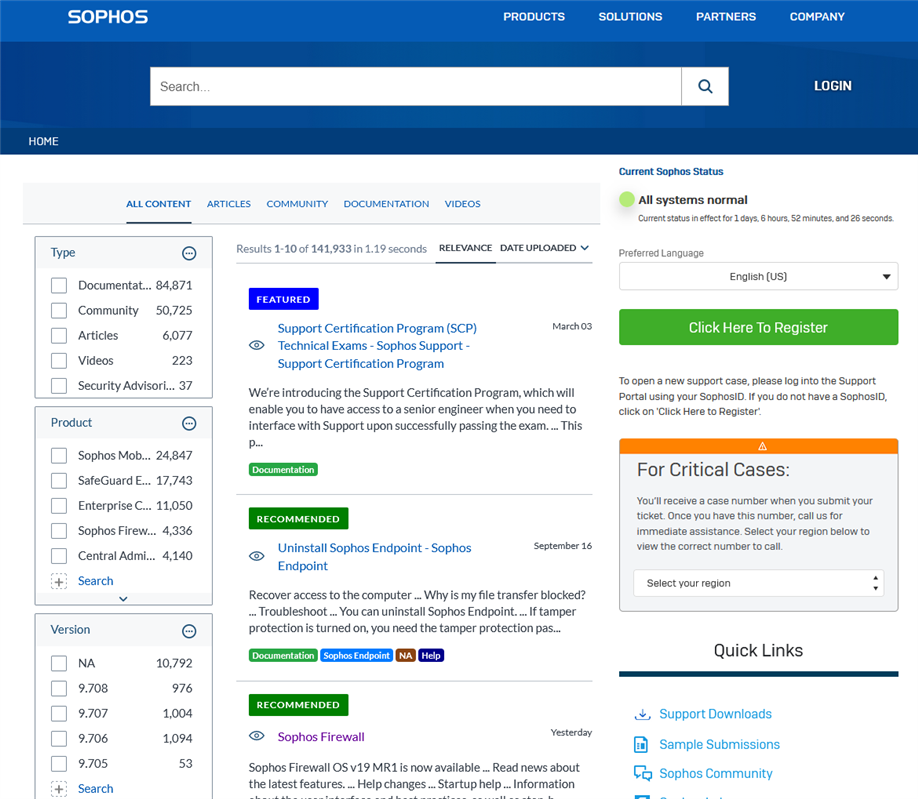Check the Articles type checkbox
This screenshot has width=918, height=799.
[59, 336]
